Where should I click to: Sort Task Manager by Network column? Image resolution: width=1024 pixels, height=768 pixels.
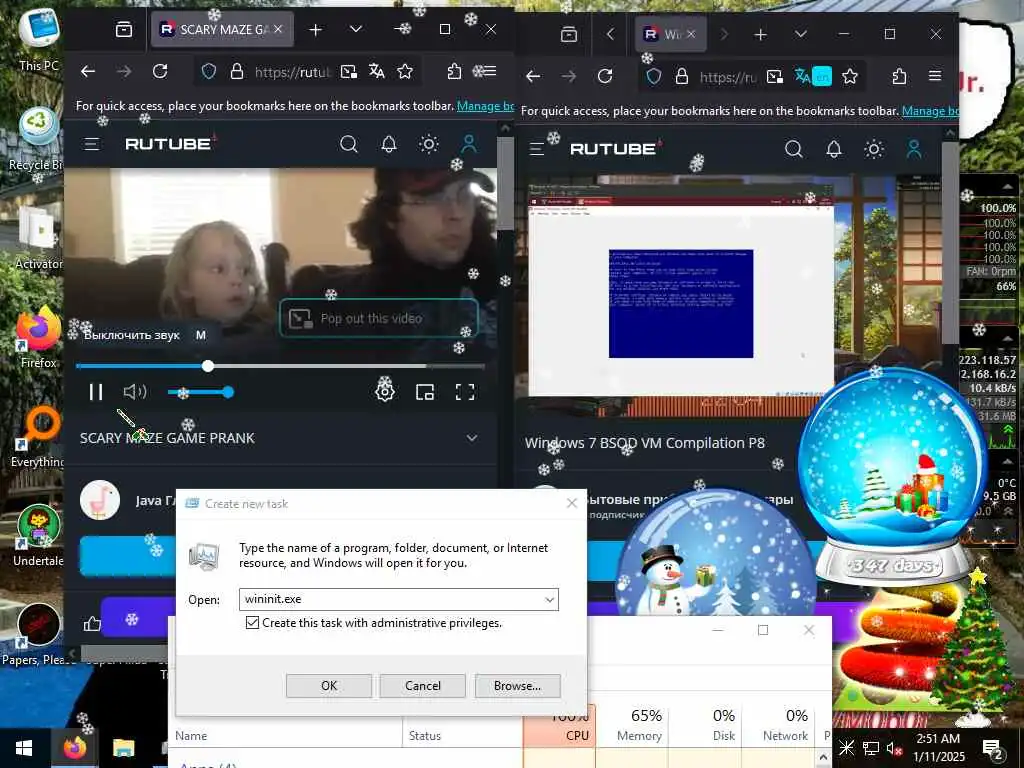pyautogui.click(x=778, y=725)
